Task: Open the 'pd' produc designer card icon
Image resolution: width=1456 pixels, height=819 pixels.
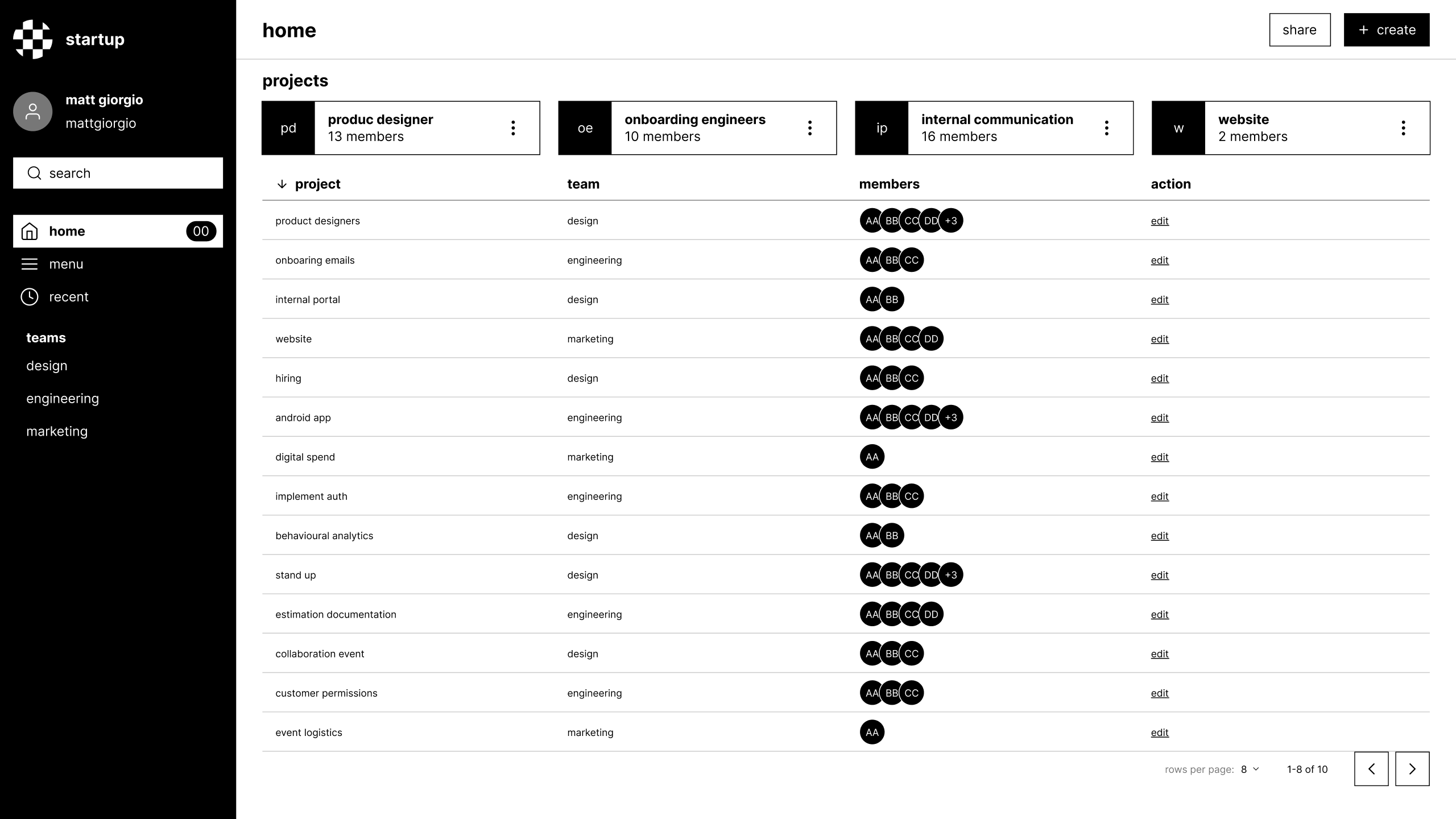Action: coord(288,127)
